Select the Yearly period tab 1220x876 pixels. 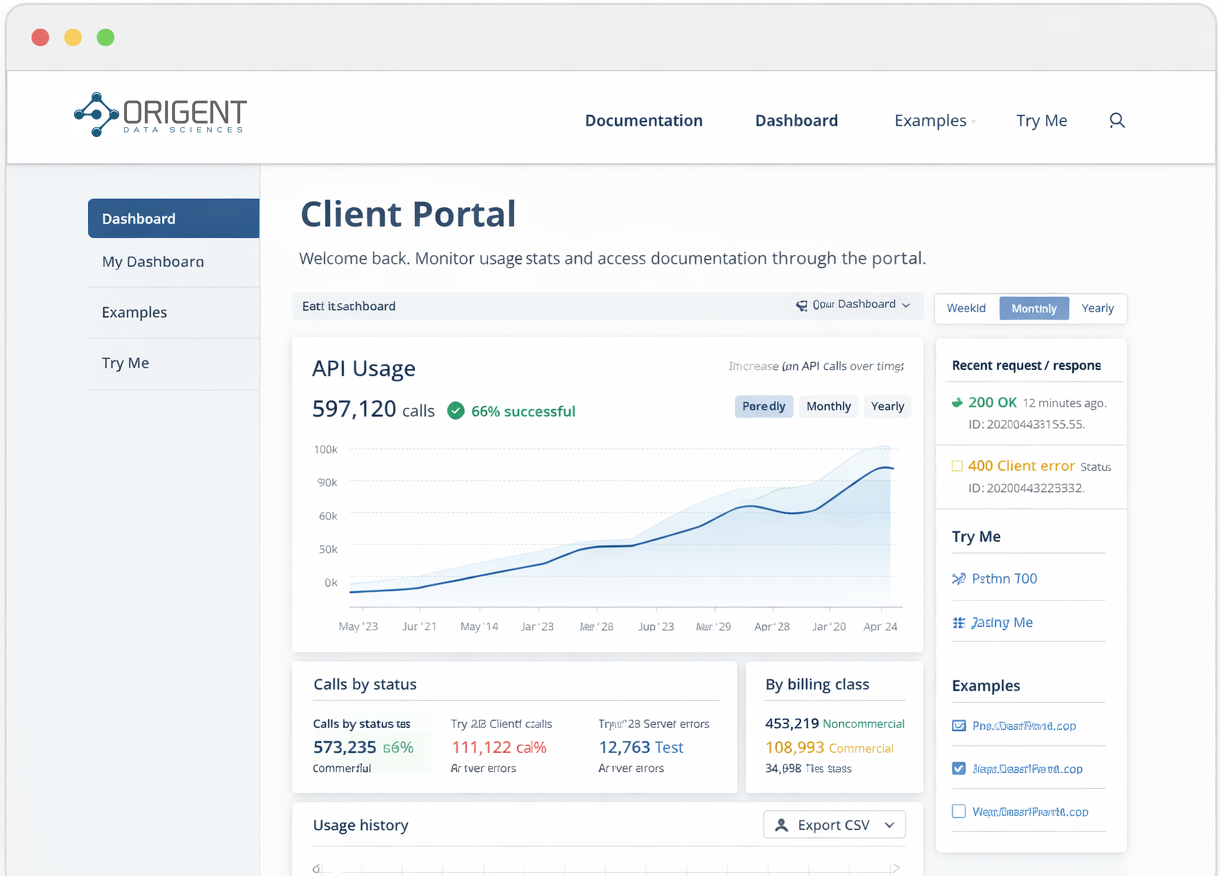tap(887, 406)
